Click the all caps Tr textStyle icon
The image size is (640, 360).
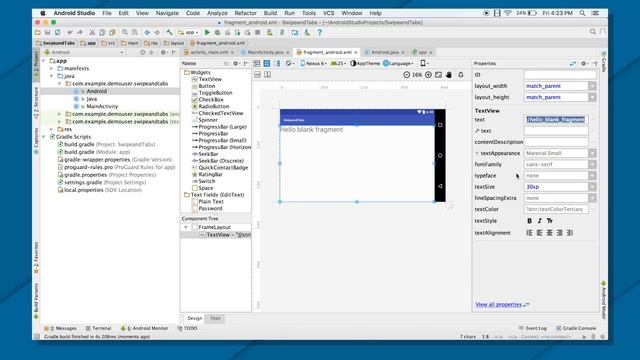[550, 220]
